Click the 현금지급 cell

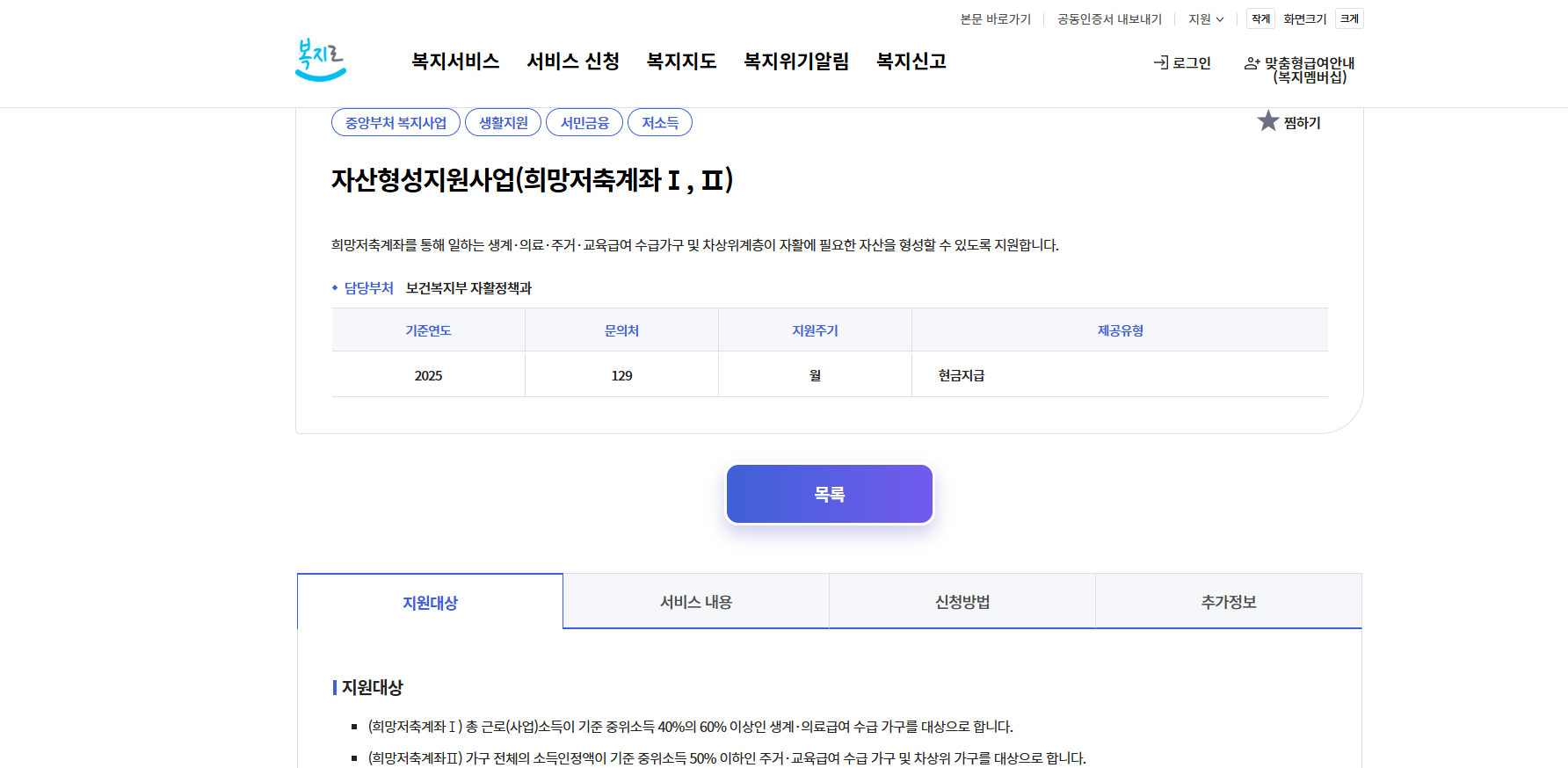pos(1120,375)
